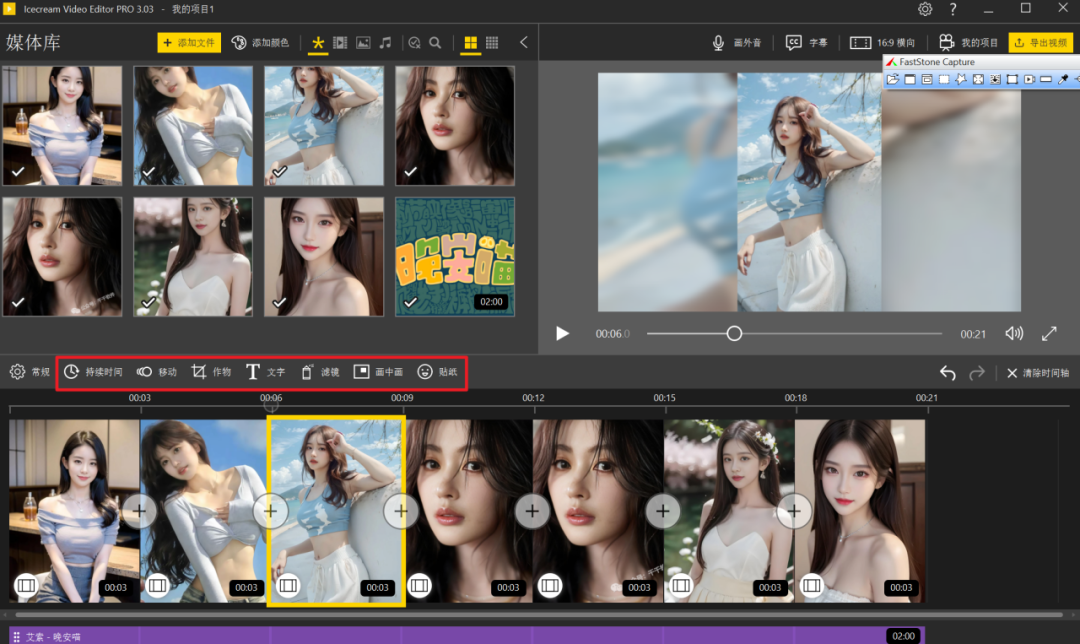Open 画中画 picture-in-picture tool
This screenshot has height=644, width=1080.
[x=378, y=372]
